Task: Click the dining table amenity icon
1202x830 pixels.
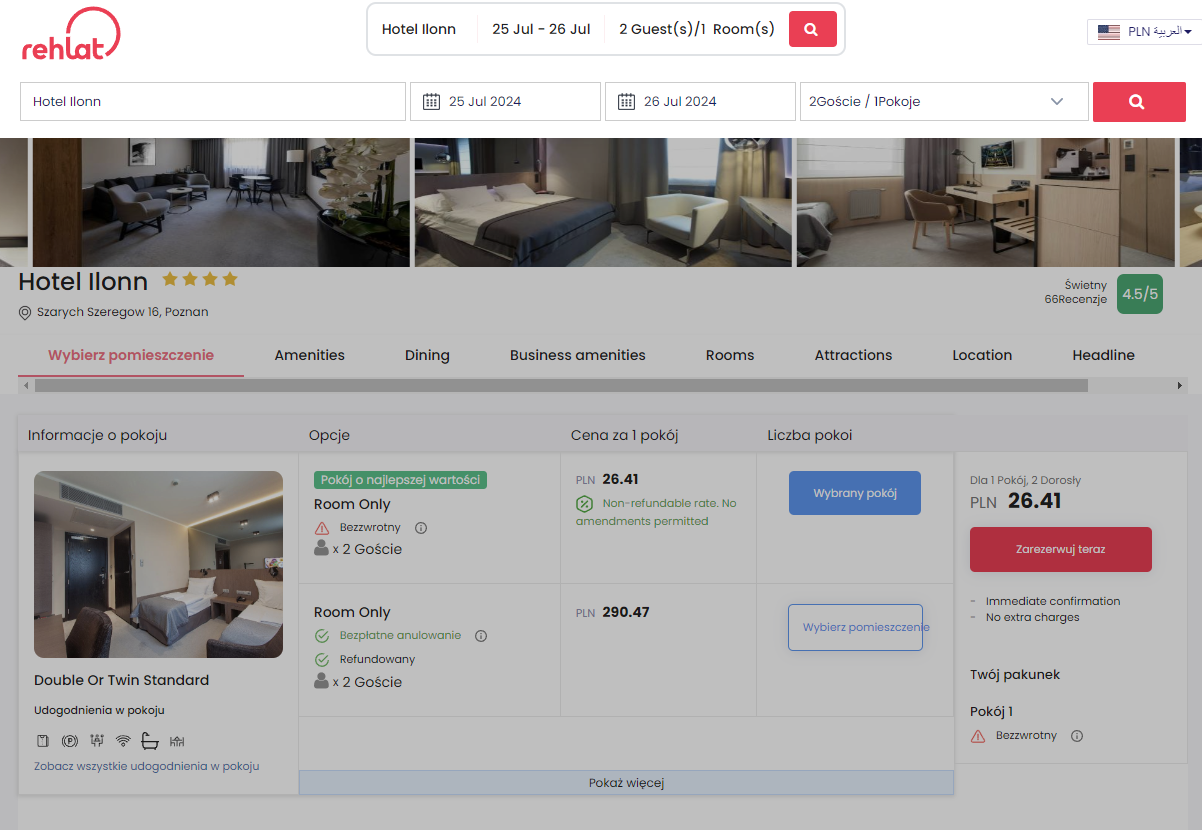Action: tap(178, 742)
